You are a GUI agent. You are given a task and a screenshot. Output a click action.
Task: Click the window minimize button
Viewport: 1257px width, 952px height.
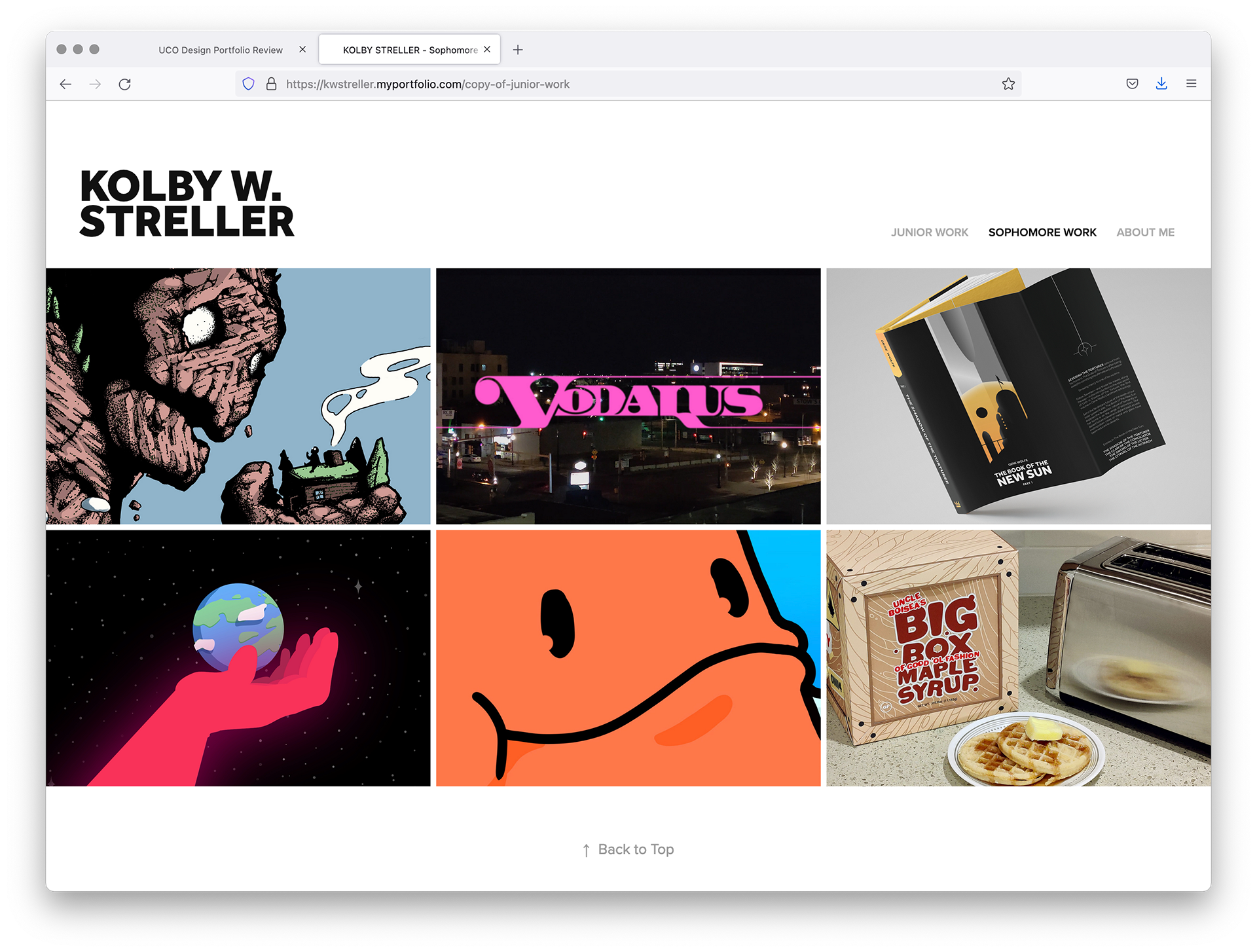(x=78, y=49)
